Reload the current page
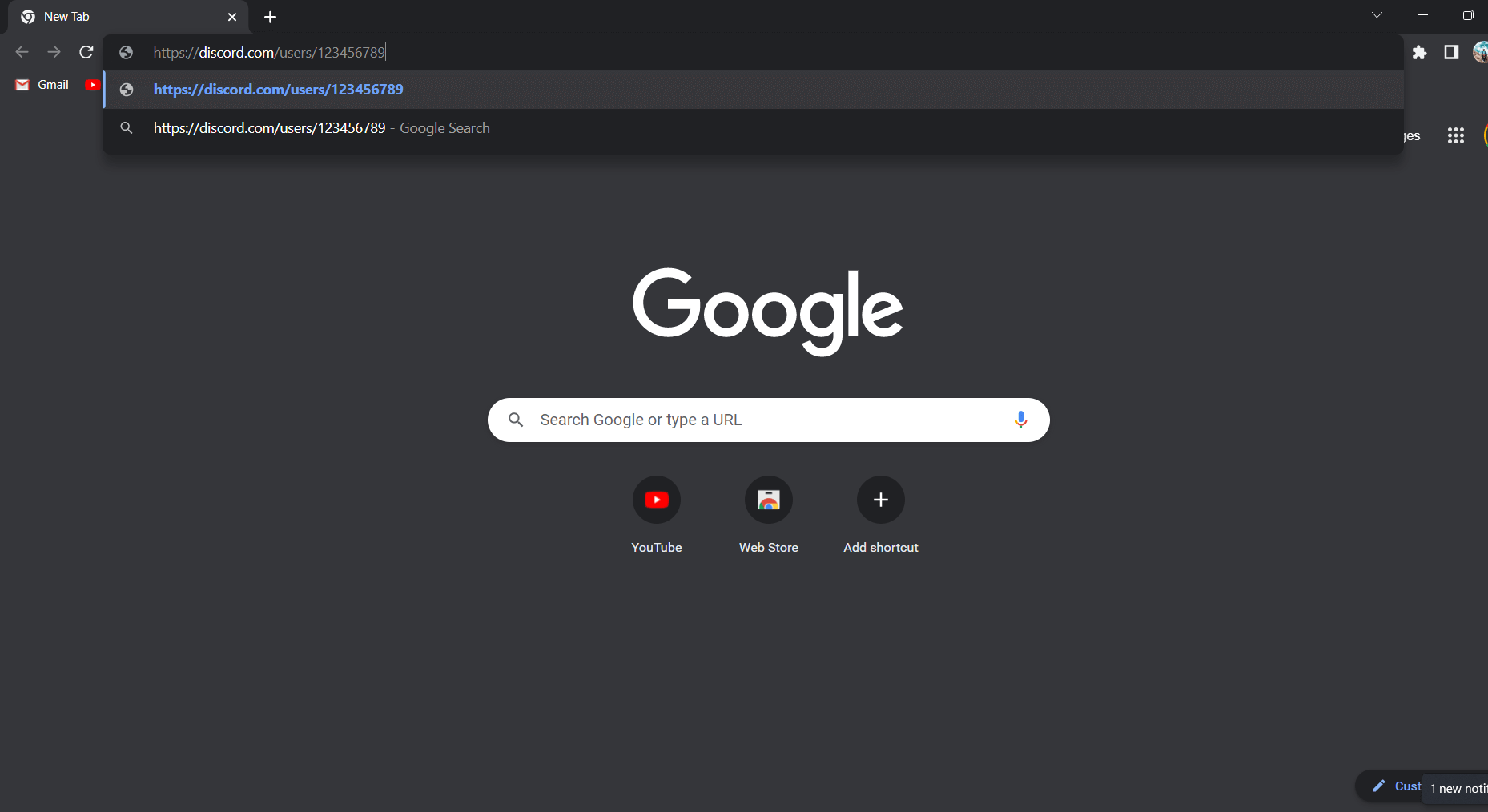Screen dimensions: 1488x812 pyautogui.click(x=86, y=52)
